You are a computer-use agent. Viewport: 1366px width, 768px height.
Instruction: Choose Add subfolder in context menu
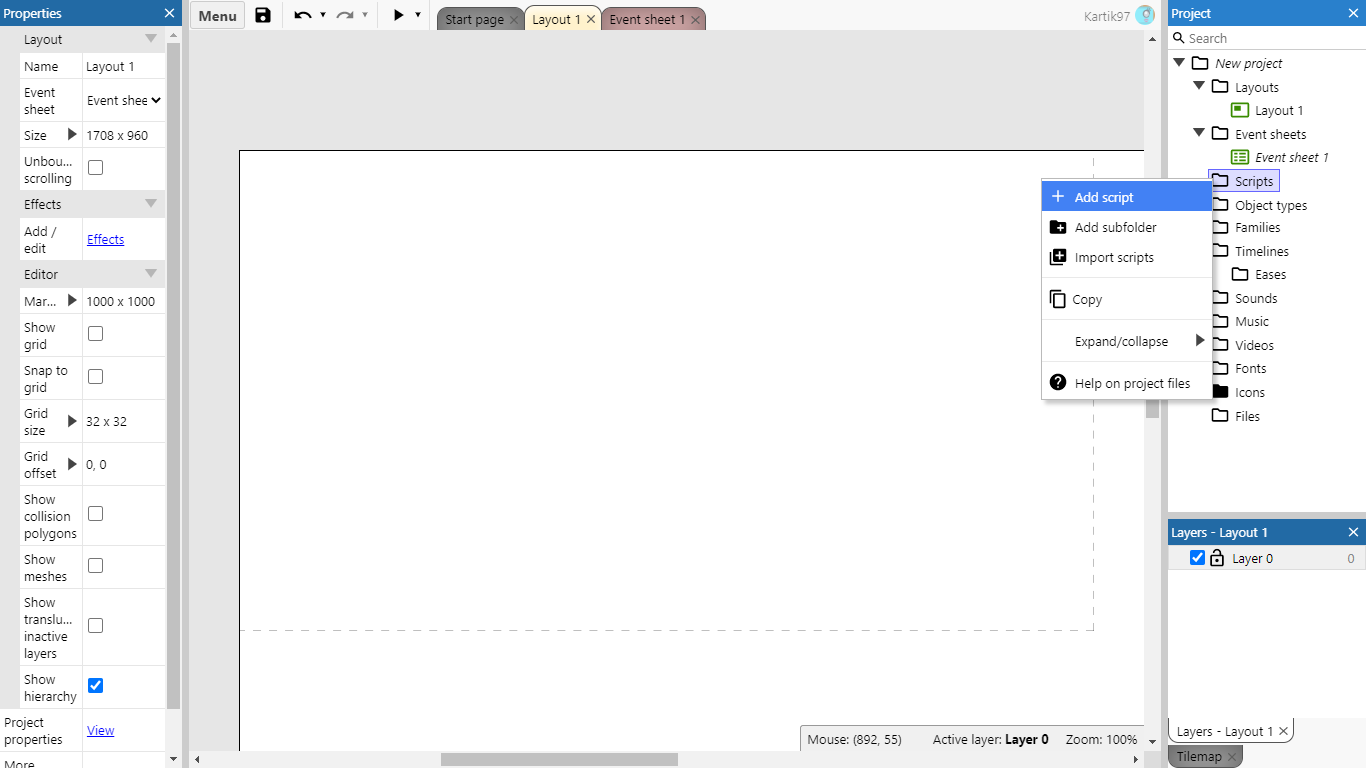pyautogui.click(x=1127, y=227)
